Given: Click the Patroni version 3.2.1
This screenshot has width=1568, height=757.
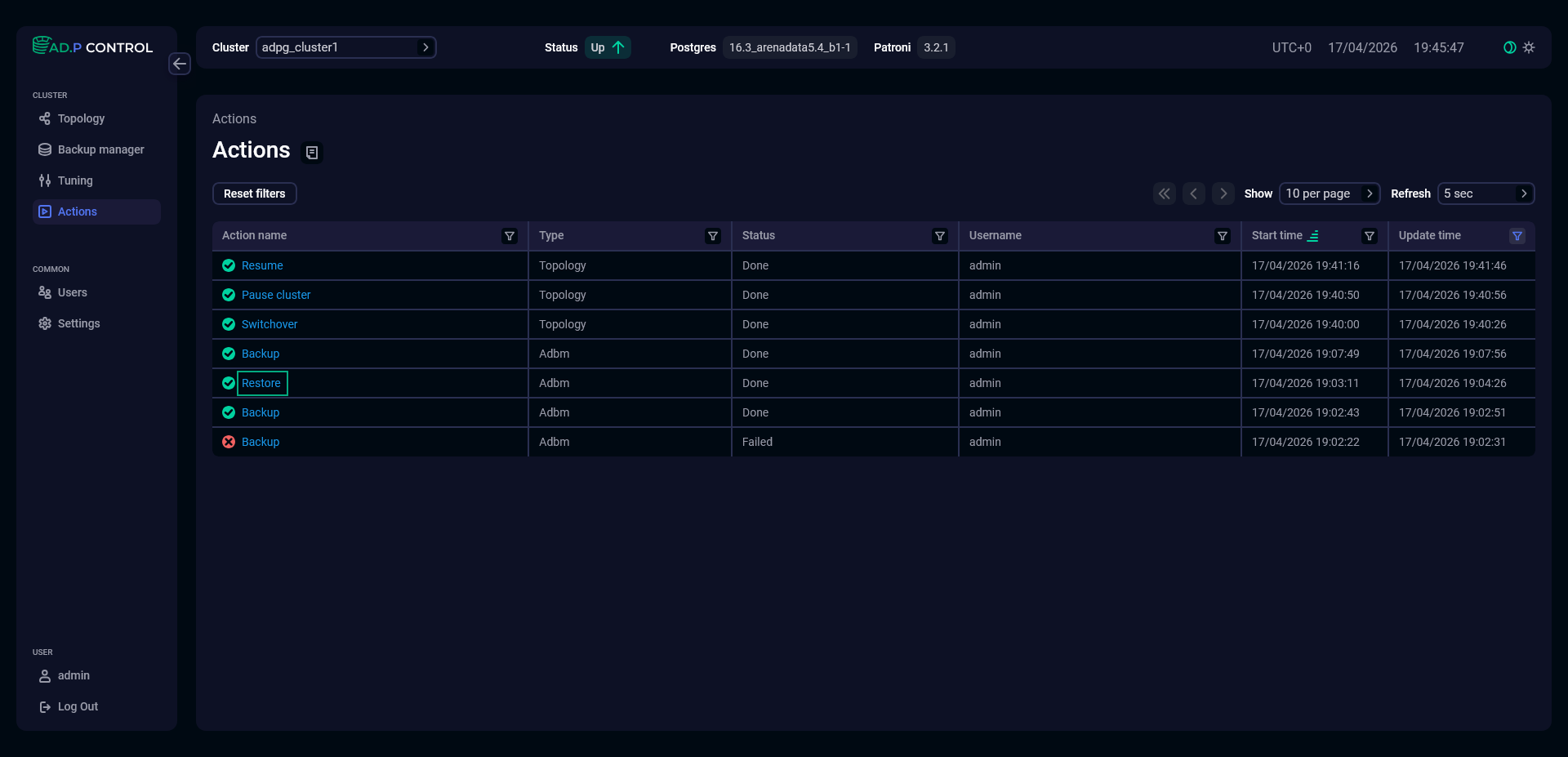Looking at the screenshot, I should pyautogui.click(x=936, y=47).
